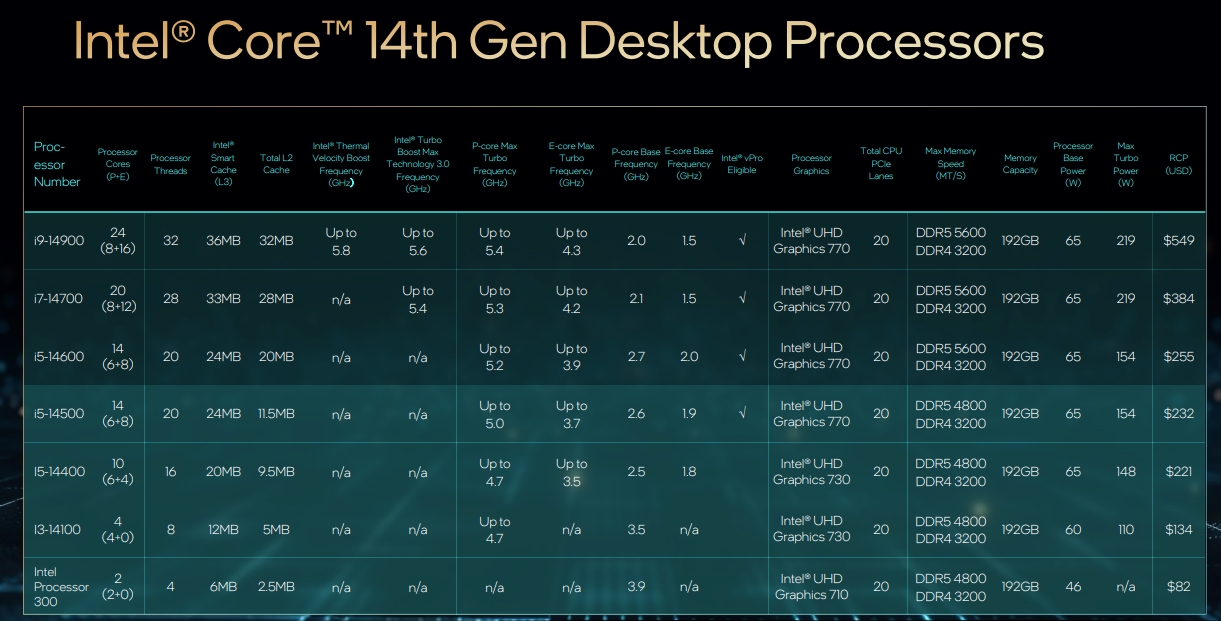Select the "110" max turbo power value

coord(1126,529)
